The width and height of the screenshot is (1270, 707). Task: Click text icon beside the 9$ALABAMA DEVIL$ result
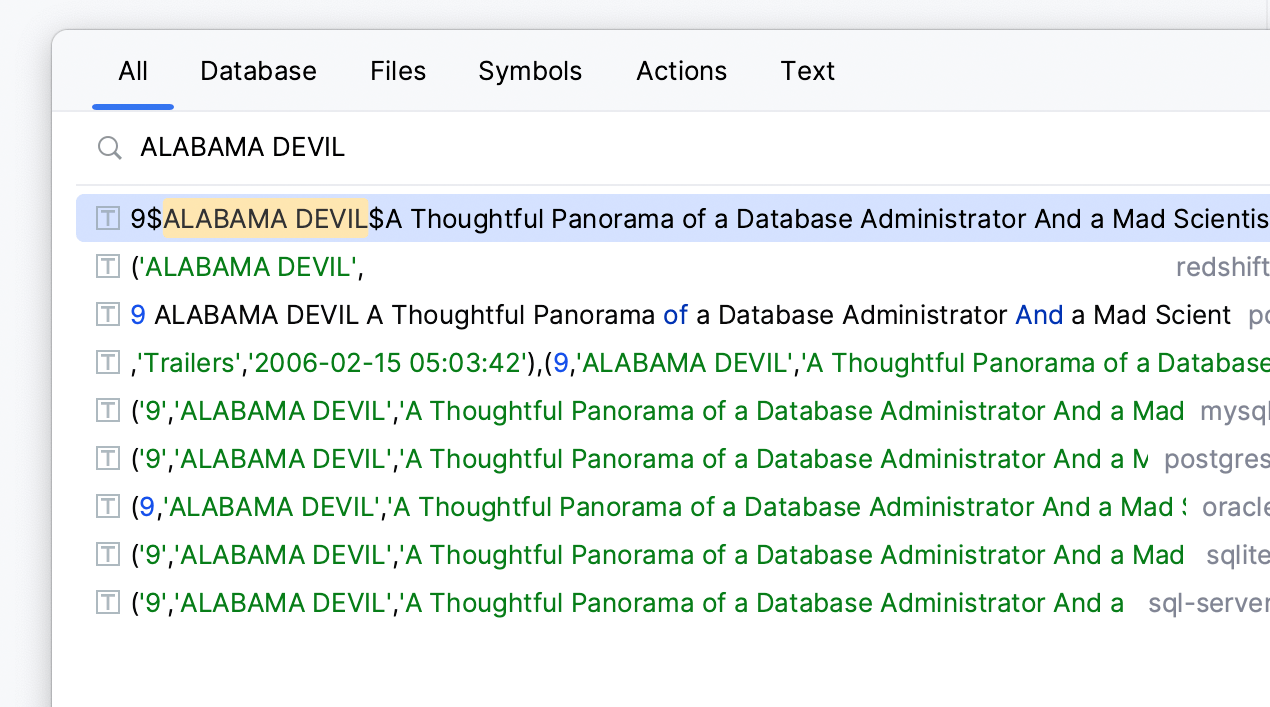coord(108,218)
